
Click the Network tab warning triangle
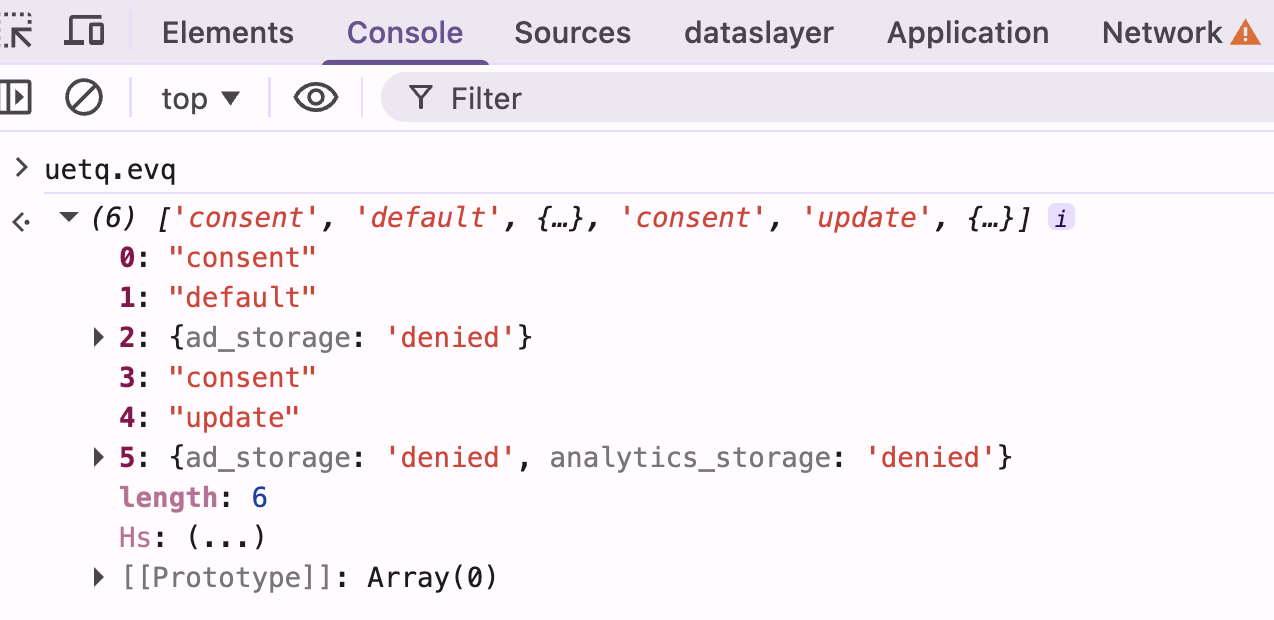coord(1245,33)
